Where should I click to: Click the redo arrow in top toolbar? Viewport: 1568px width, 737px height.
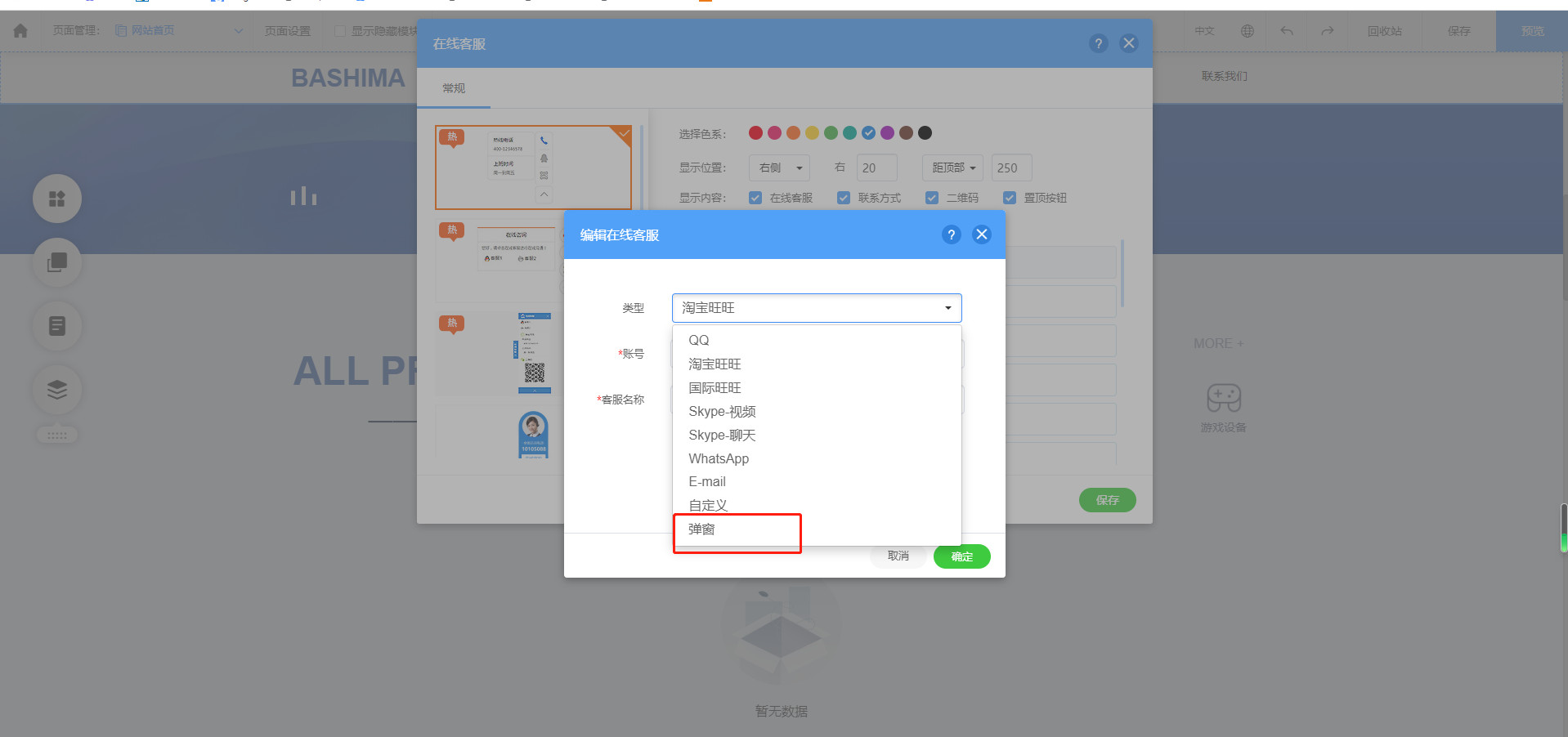pos(1327,31)
